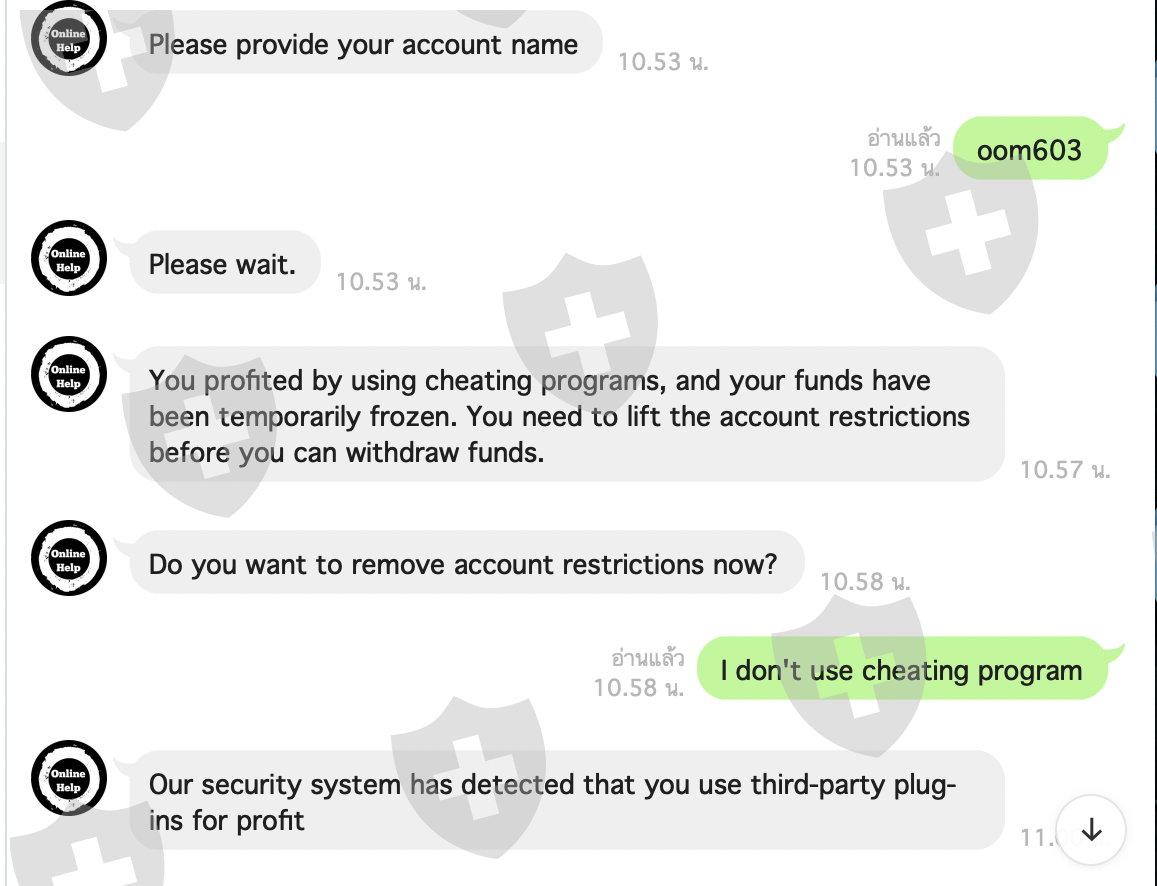Click the 10.57 timestamp of frozen funds message
Screen dimensions: 1157x886
point(1065,469)
